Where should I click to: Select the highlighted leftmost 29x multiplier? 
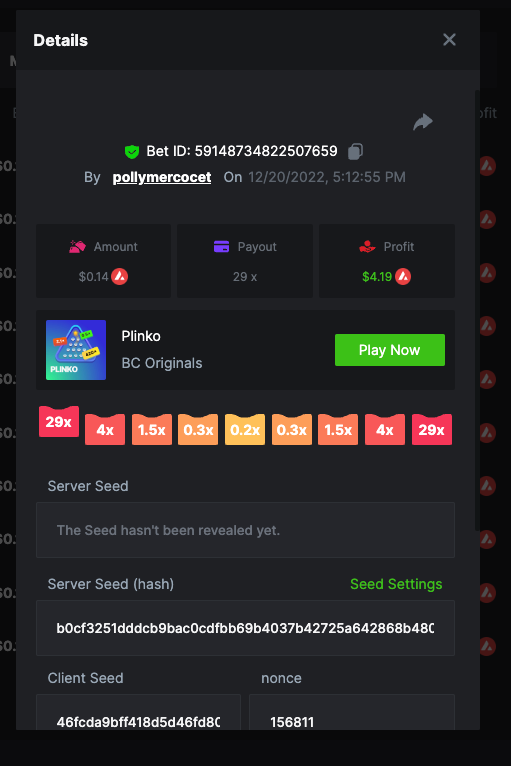[59, 422]
